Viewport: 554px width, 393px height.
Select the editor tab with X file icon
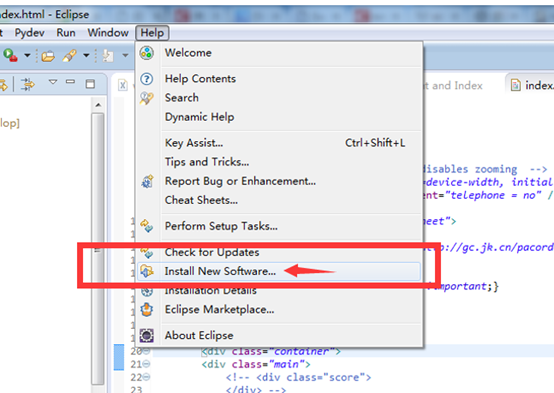[124, 85]
